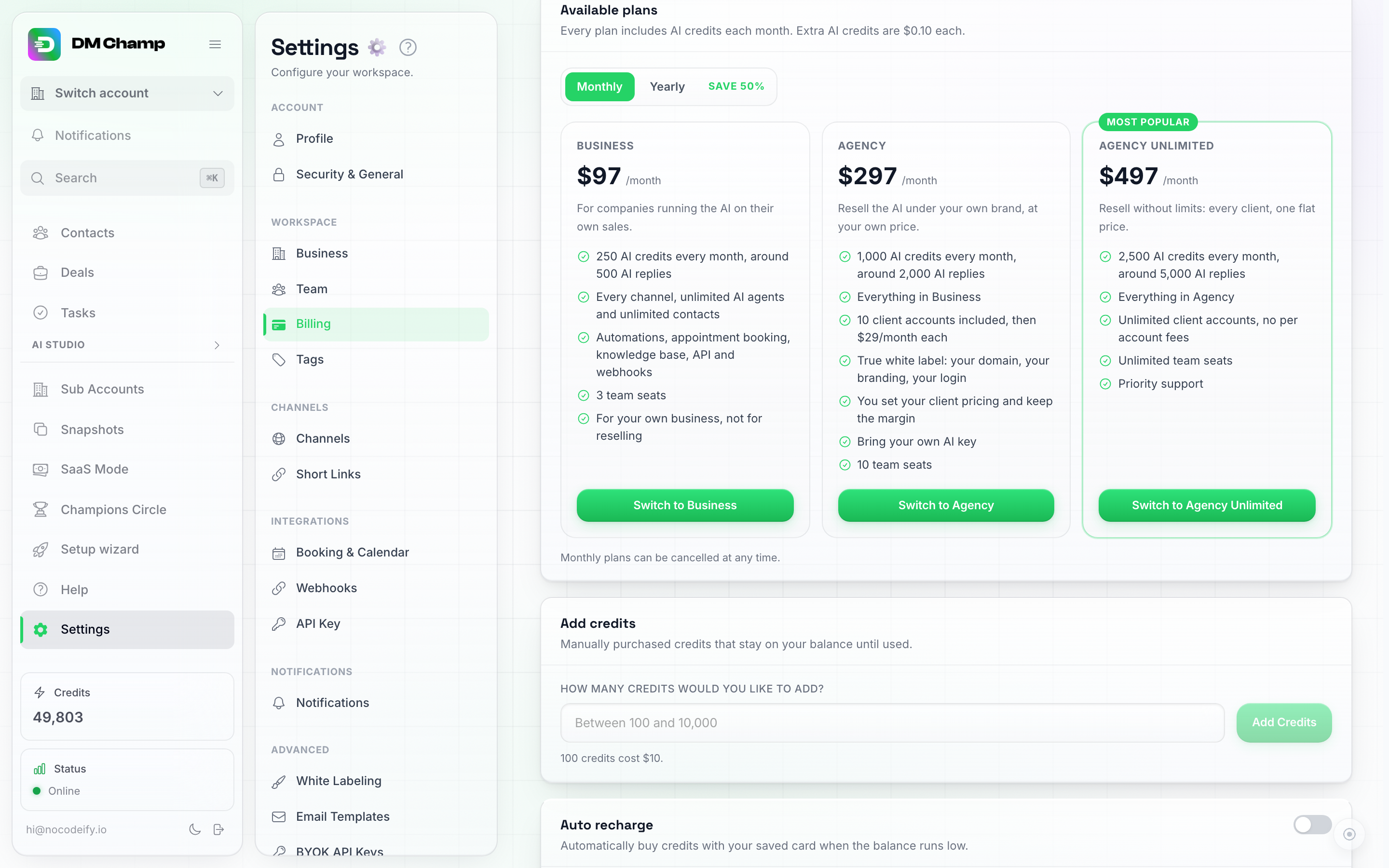Click the $297 /month price

point(887,176)
